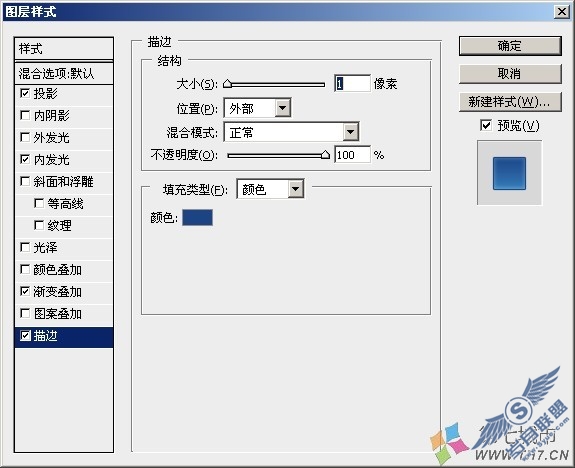Click the opacity percent input field
This screenshot has width=575, height=468.
[x=352, y=155]
